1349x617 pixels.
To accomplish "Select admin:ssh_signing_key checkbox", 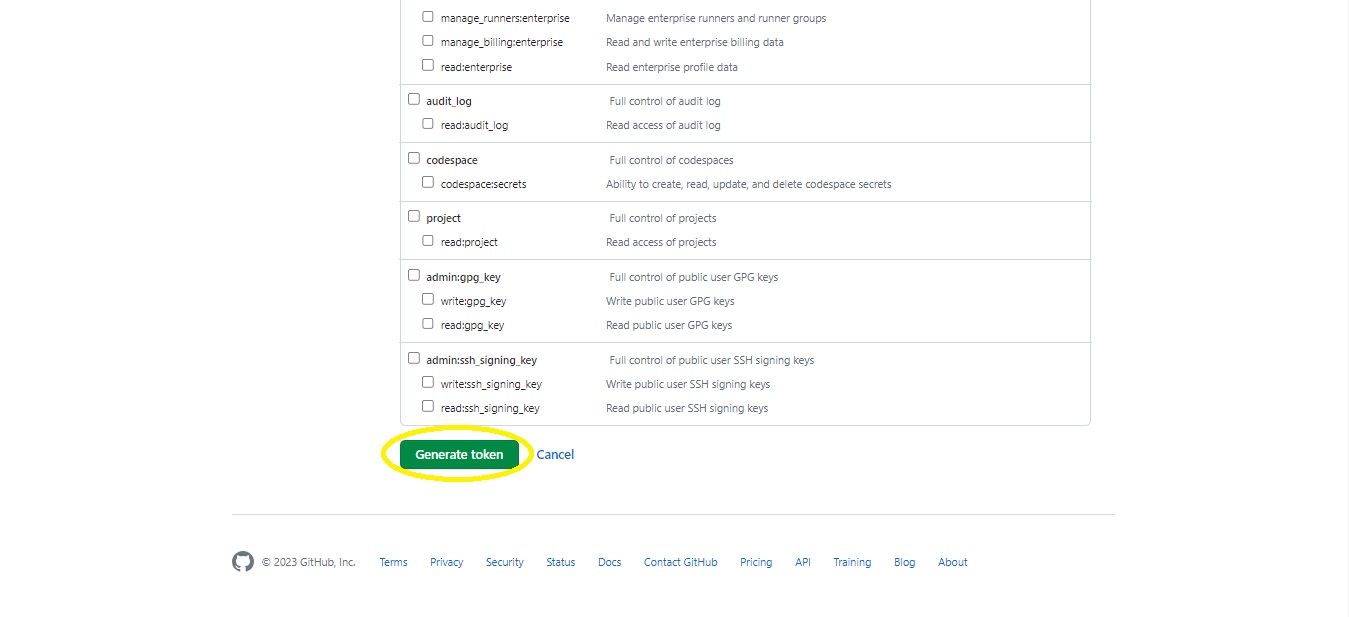I will point(414,359).
